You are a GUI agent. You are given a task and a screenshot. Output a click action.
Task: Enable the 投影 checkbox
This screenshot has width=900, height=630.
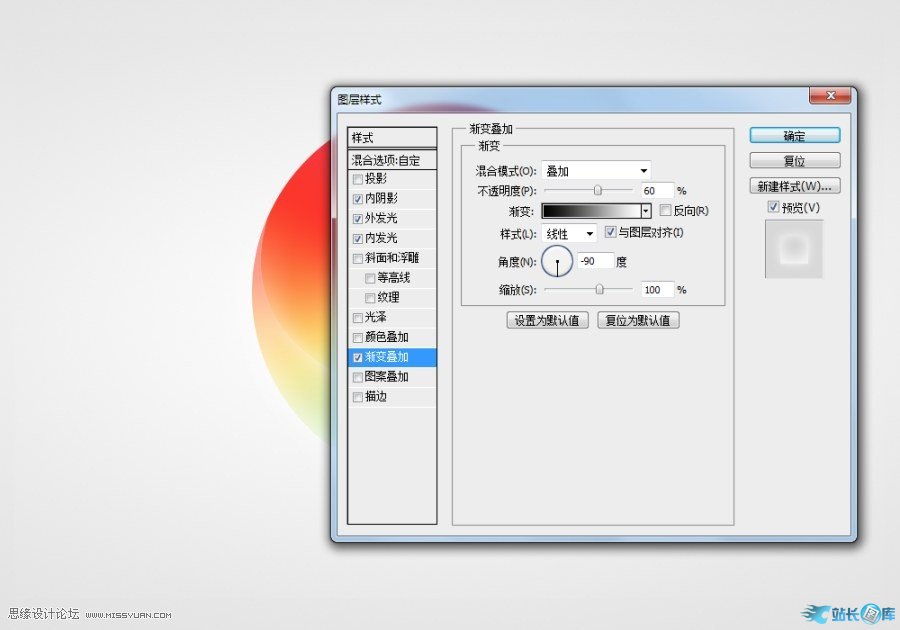point(358,179)
